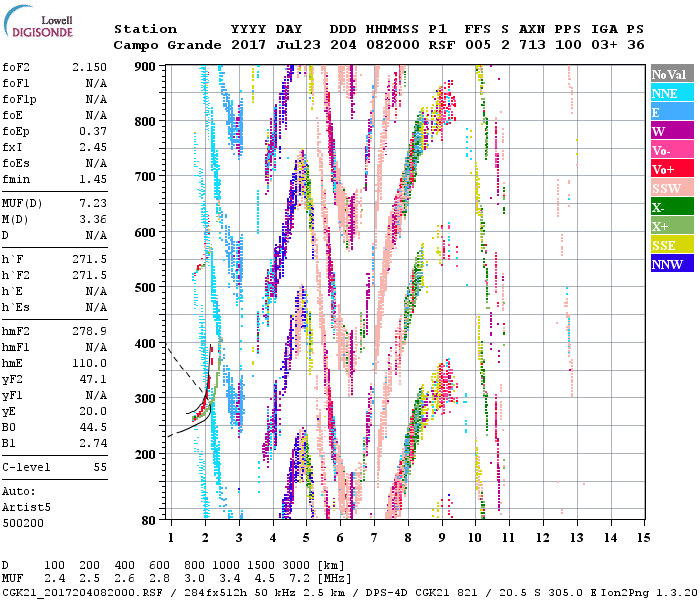
Task: Click the SSW legend color box
Action: click(x=672, y=188)
